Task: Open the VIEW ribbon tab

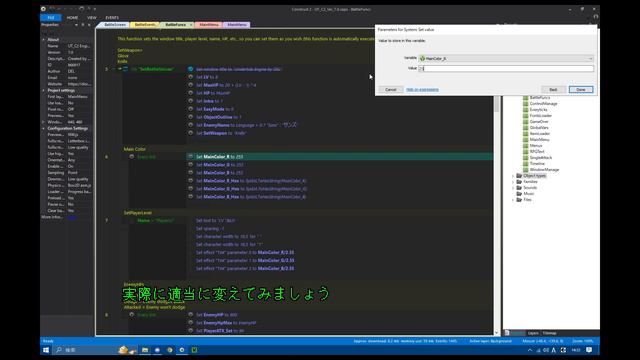Action: click(x=92, y=18)
